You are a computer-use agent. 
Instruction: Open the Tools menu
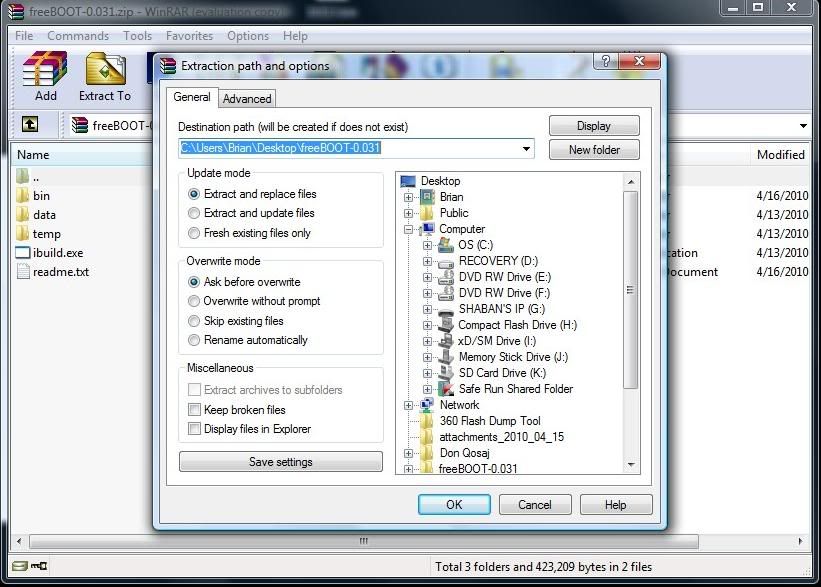pos(137,36)
